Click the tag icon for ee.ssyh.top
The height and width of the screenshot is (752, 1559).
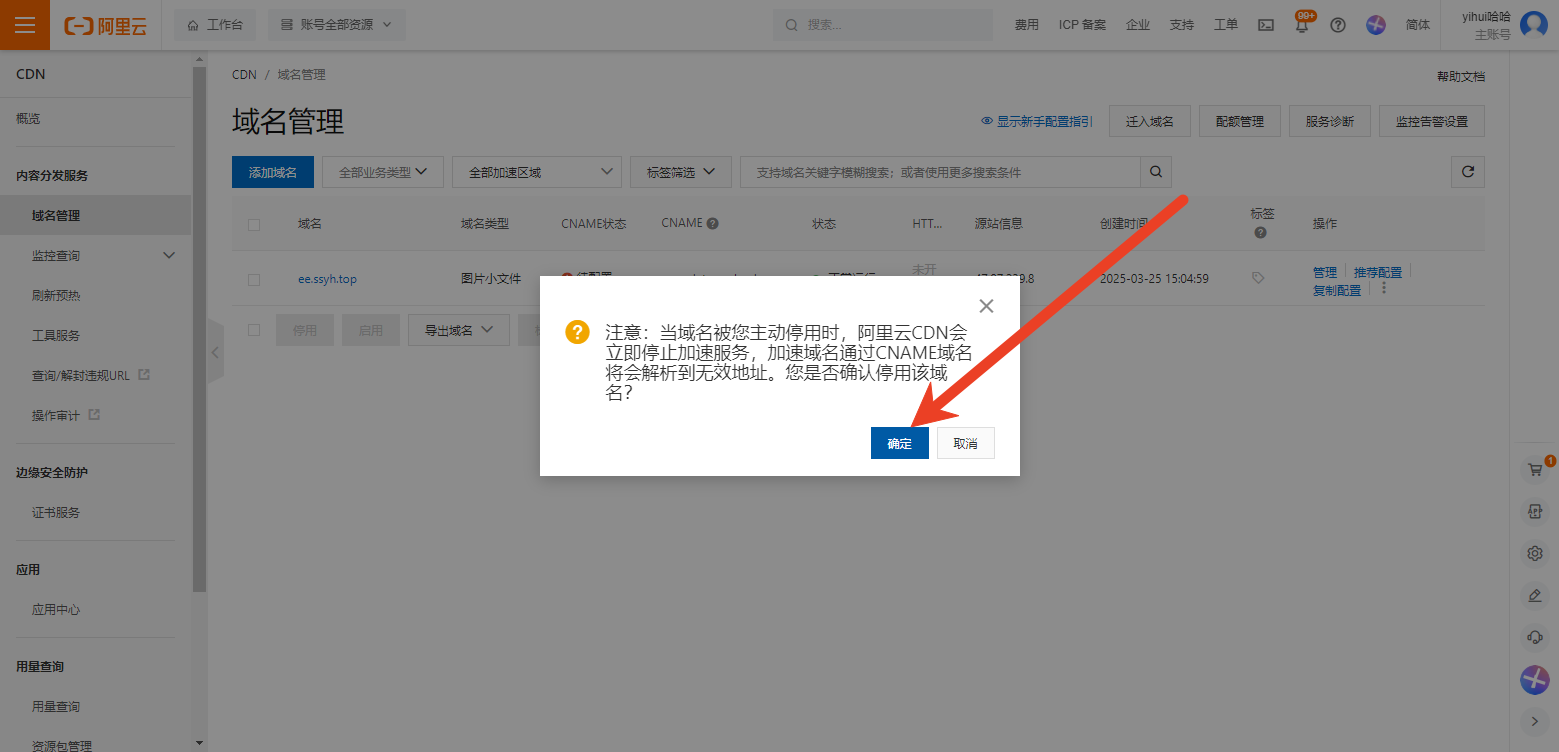point(1258,278)
